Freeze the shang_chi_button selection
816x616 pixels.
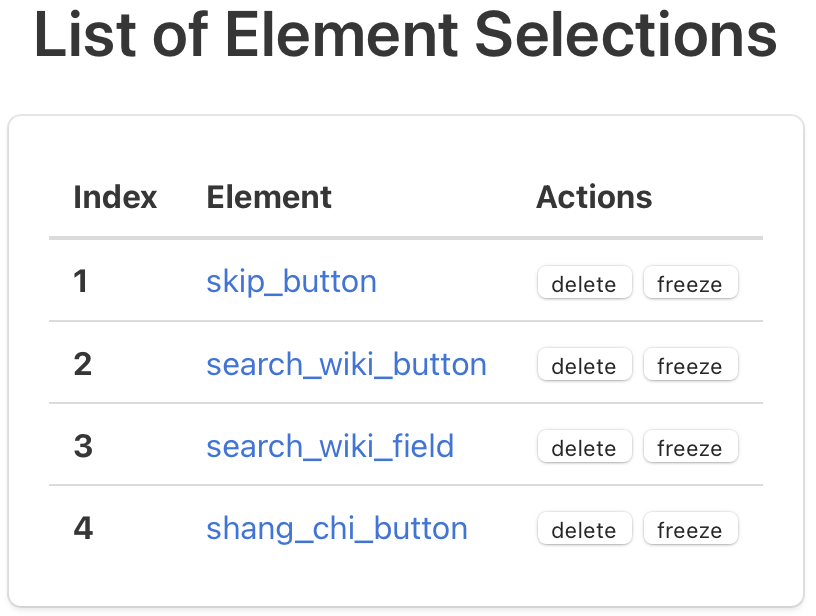(x=690, y=529)
